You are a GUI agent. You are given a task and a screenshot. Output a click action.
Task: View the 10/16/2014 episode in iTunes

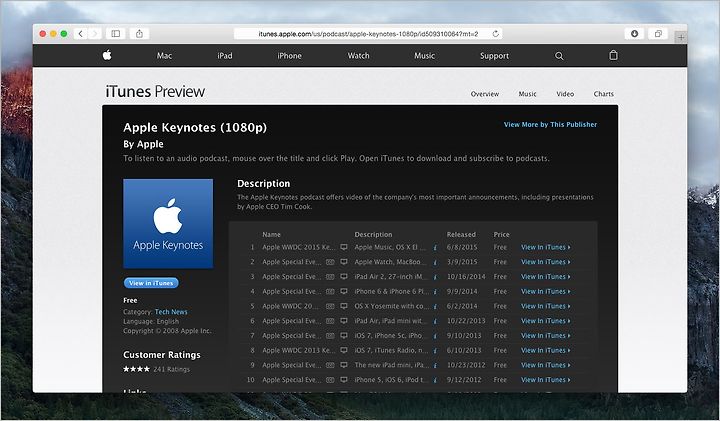pos(546,276)
